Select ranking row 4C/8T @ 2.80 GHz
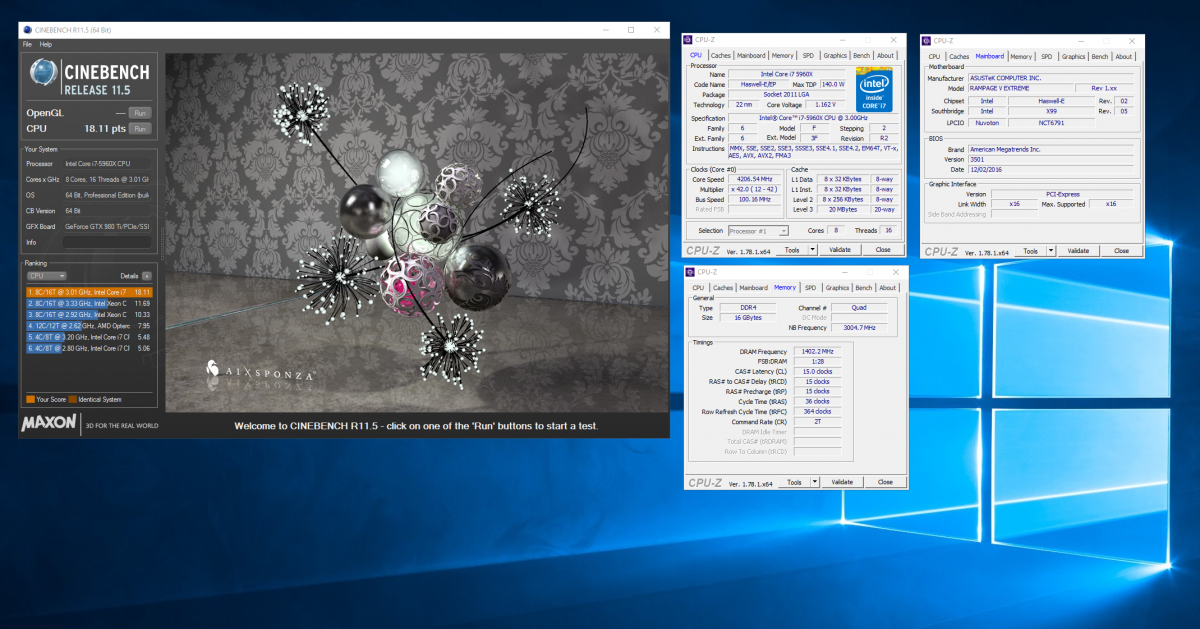Viewport: 1200px width, 629px height. tap(89, 348)
